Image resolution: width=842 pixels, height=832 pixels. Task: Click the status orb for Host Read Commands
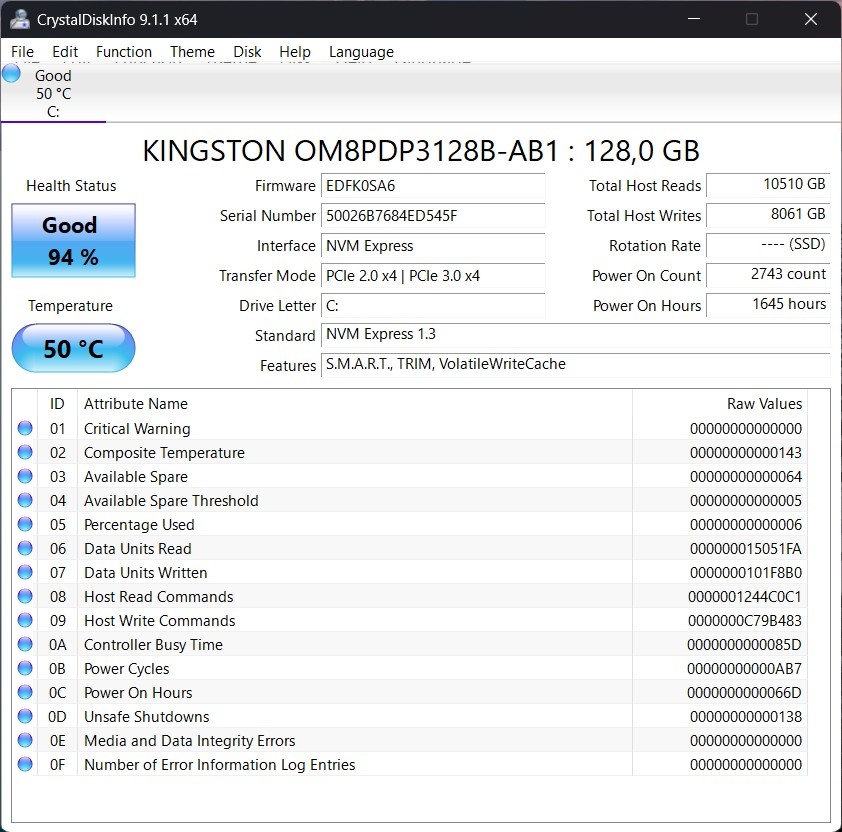[25, 596]
